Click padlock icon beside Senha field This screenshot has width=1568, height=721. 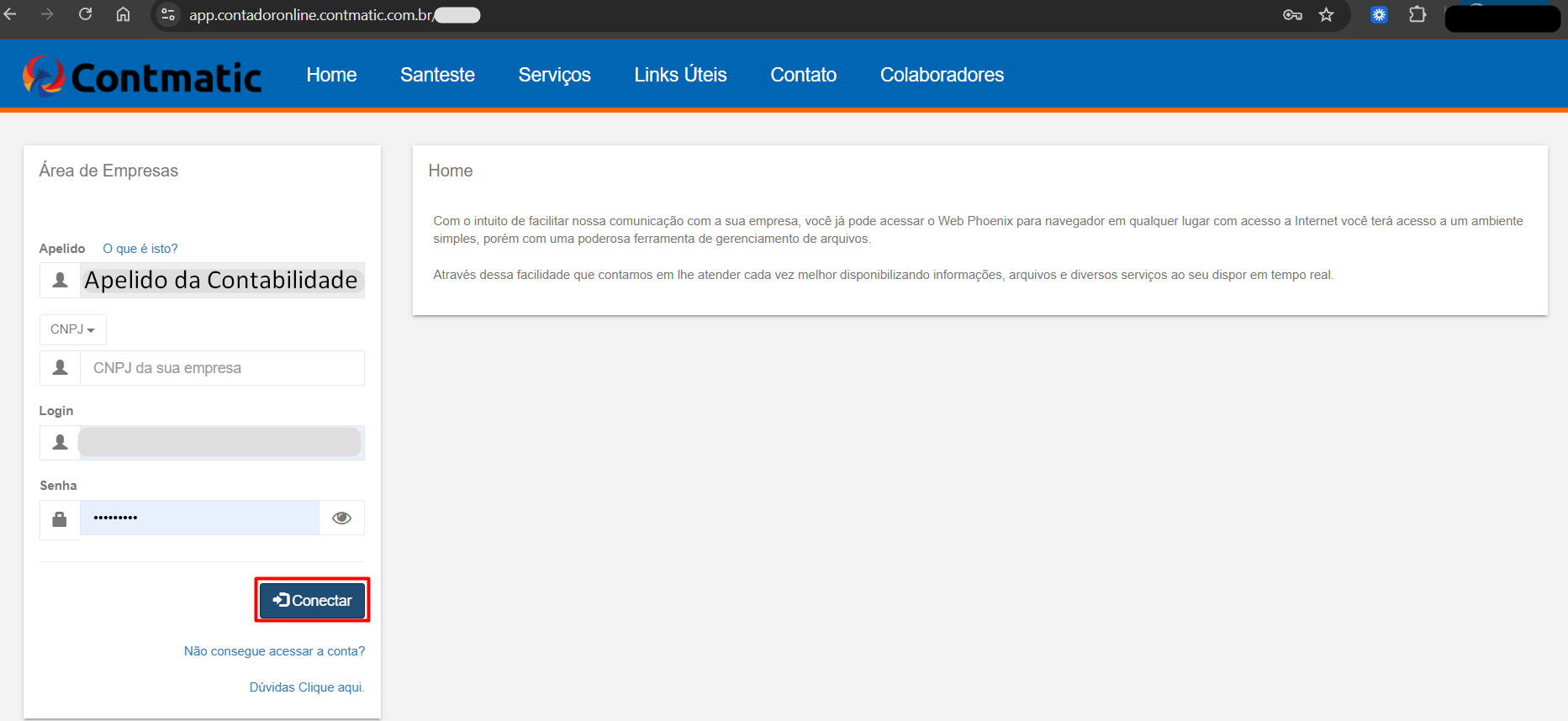pos(60,519)
